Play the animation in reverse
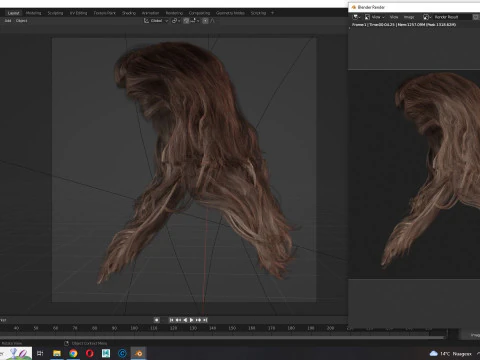Screen dimensions: 480x360 [x=185, y=320]
